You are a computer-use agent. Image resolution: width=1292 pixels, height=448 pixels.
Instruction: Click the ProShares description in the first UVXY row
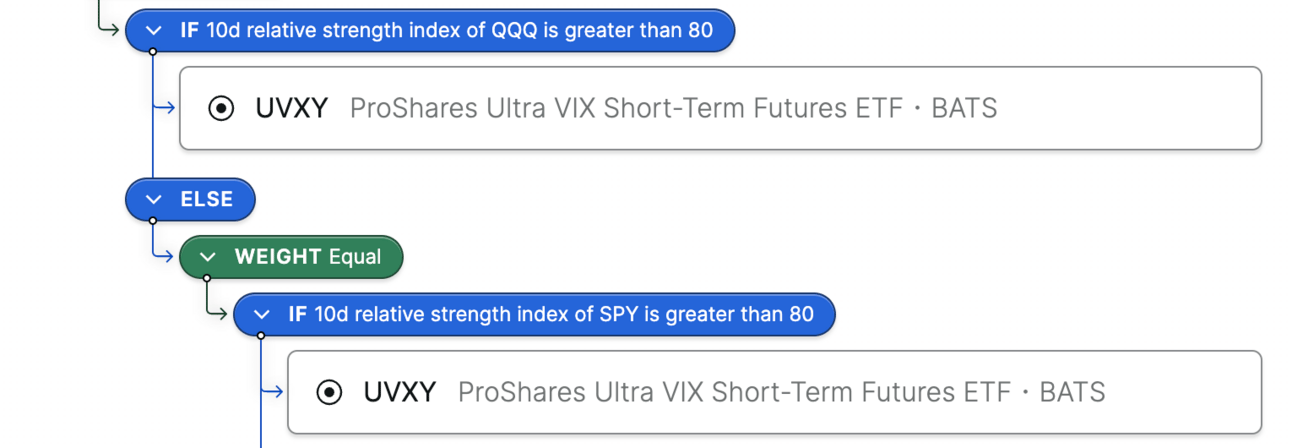pyautogui.click(x=673, y=108)
